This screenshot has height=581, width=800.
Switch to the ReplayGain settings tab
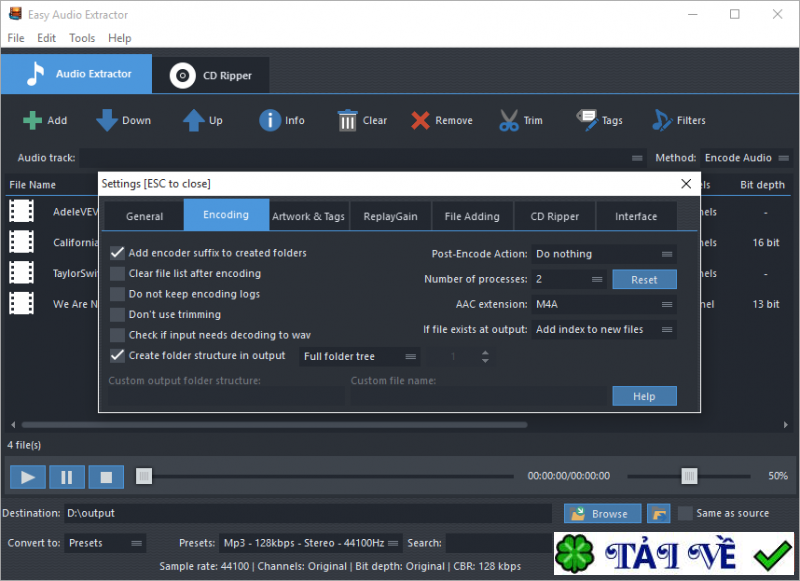coord(391,216)
